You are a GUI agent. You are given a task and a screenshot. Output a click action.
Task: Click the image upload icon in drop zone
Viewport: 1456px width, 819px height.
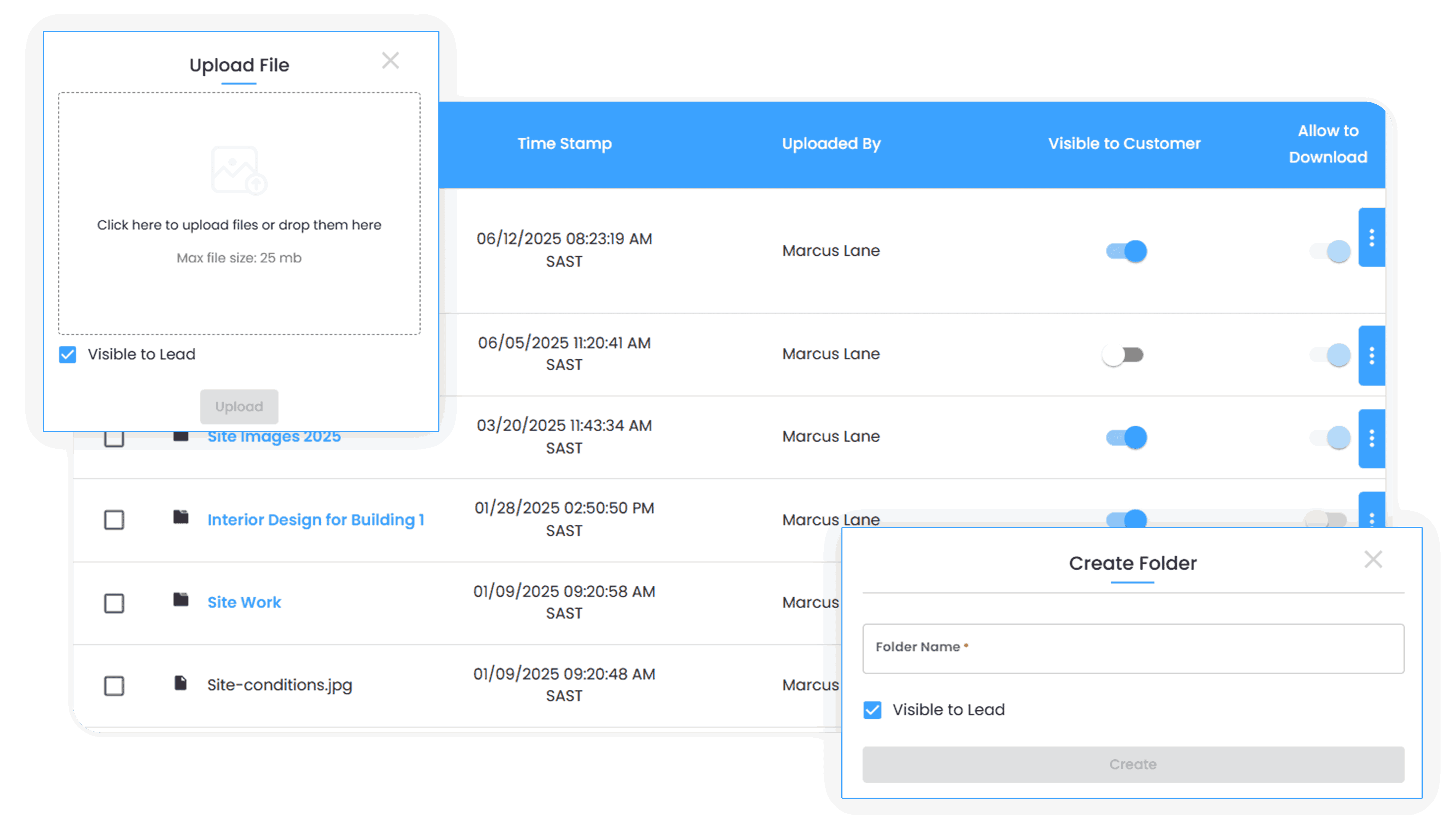(x=239, y=170)
